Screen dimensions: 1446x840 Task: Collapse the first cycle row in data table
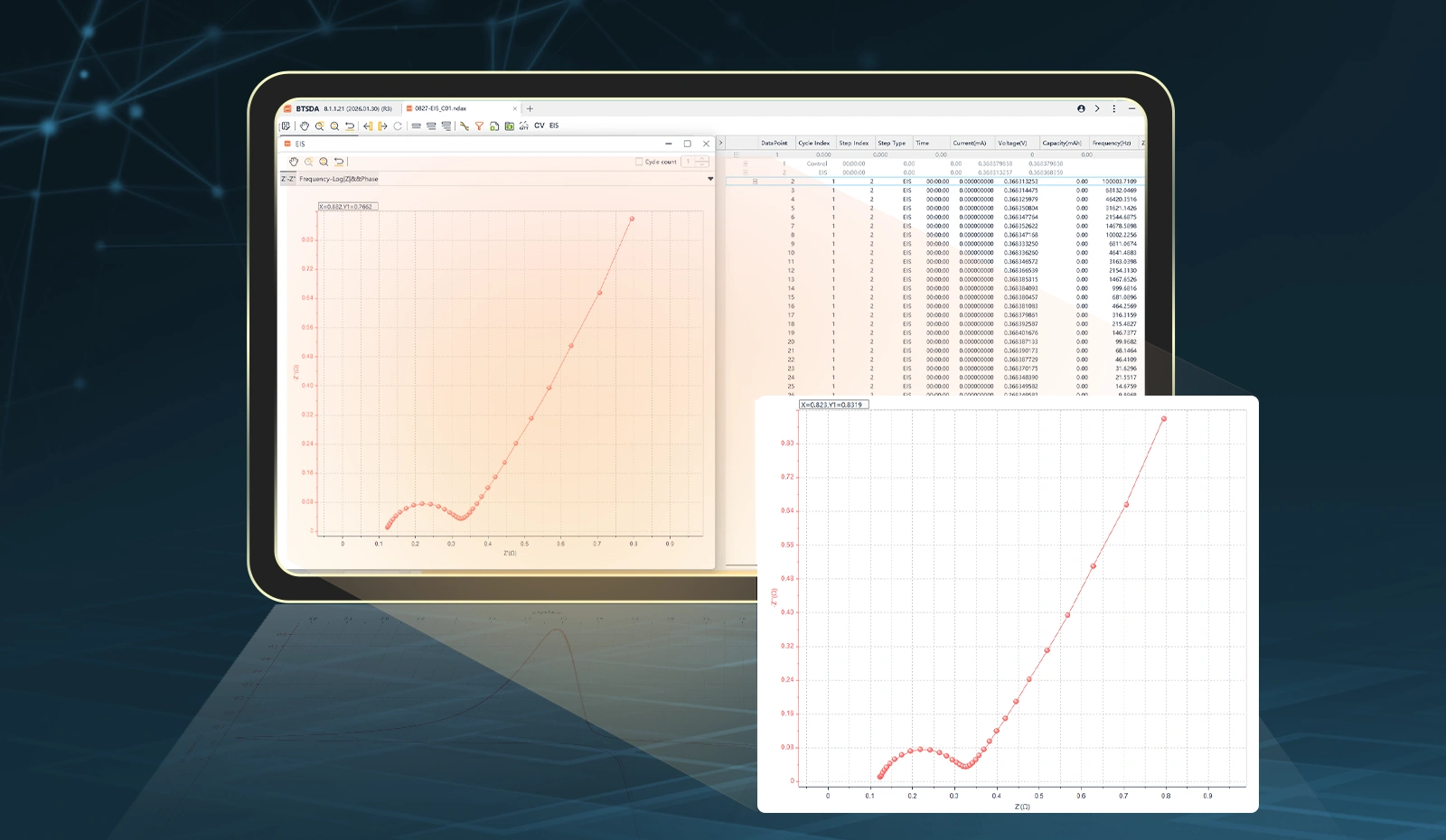pos(736,154)
